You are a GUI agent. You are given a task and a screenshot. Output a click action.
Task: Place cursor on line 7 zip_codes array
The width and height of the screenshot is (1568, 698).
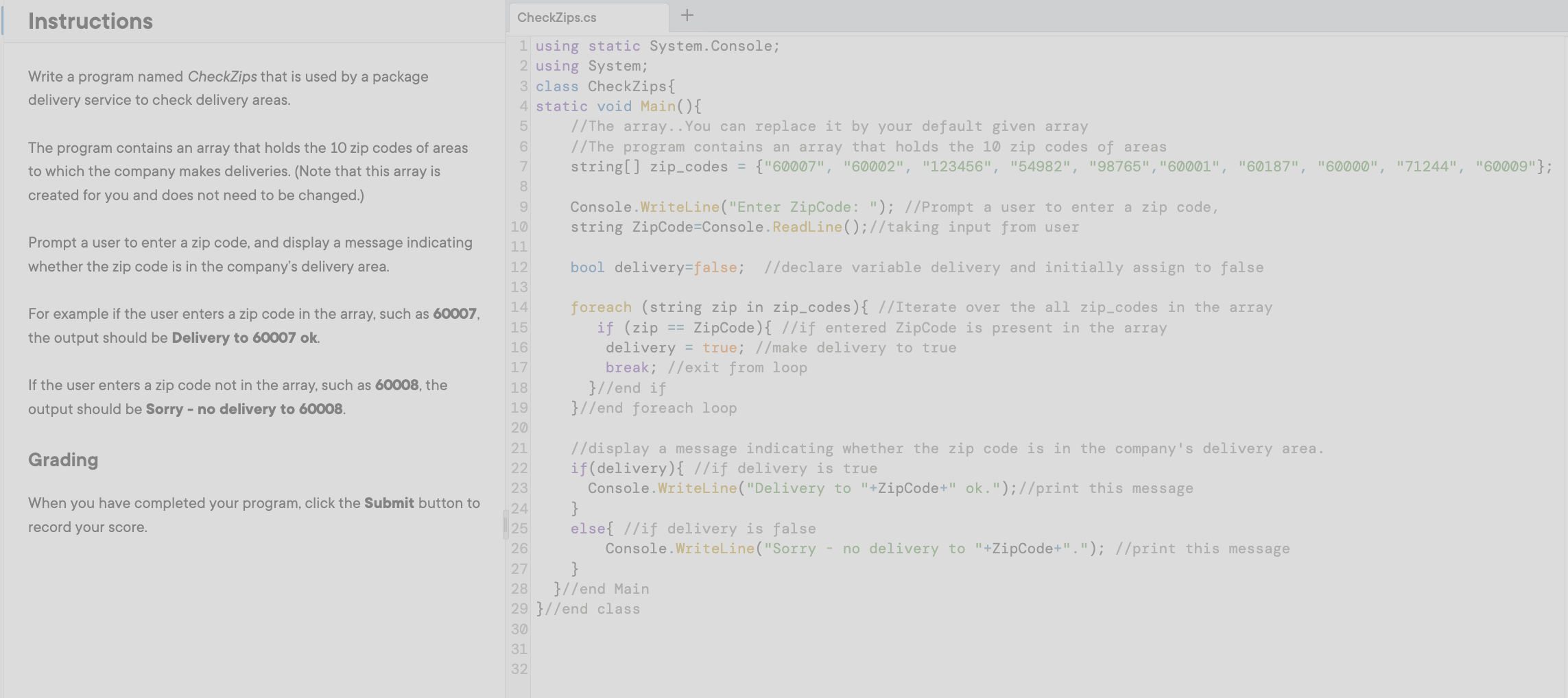point(686,167)
